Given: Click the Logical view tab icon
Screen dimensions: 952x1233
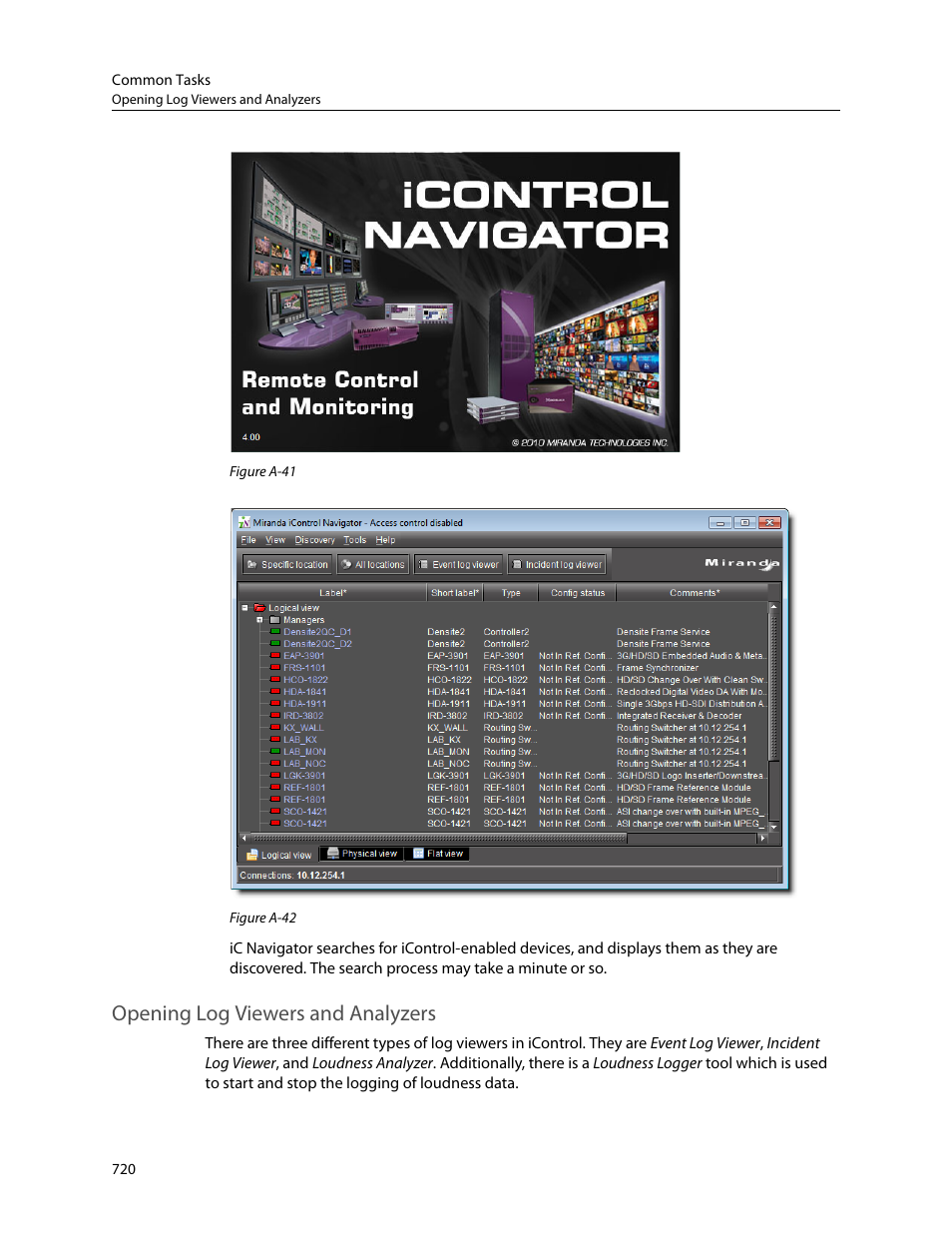Looking at the screenshot, I should point(253,855).
